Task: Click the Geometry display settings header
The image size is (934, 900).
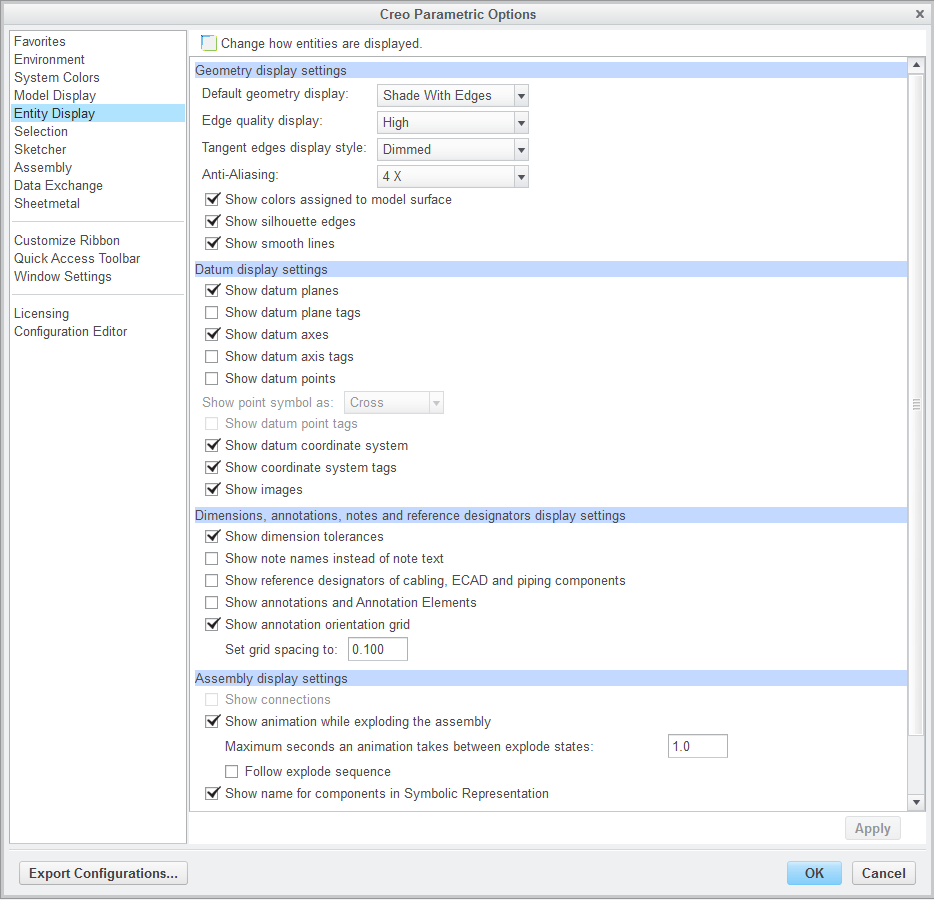Action: click(x=550, y=70)
